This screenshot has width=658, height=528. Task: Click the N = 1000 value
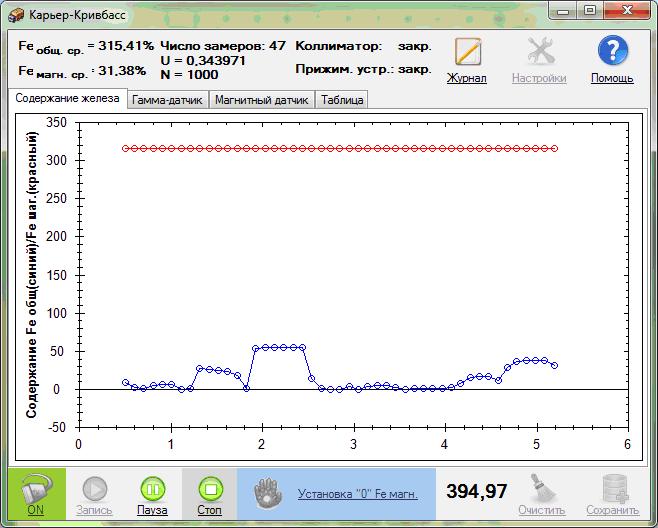click(x=189, y=75)
